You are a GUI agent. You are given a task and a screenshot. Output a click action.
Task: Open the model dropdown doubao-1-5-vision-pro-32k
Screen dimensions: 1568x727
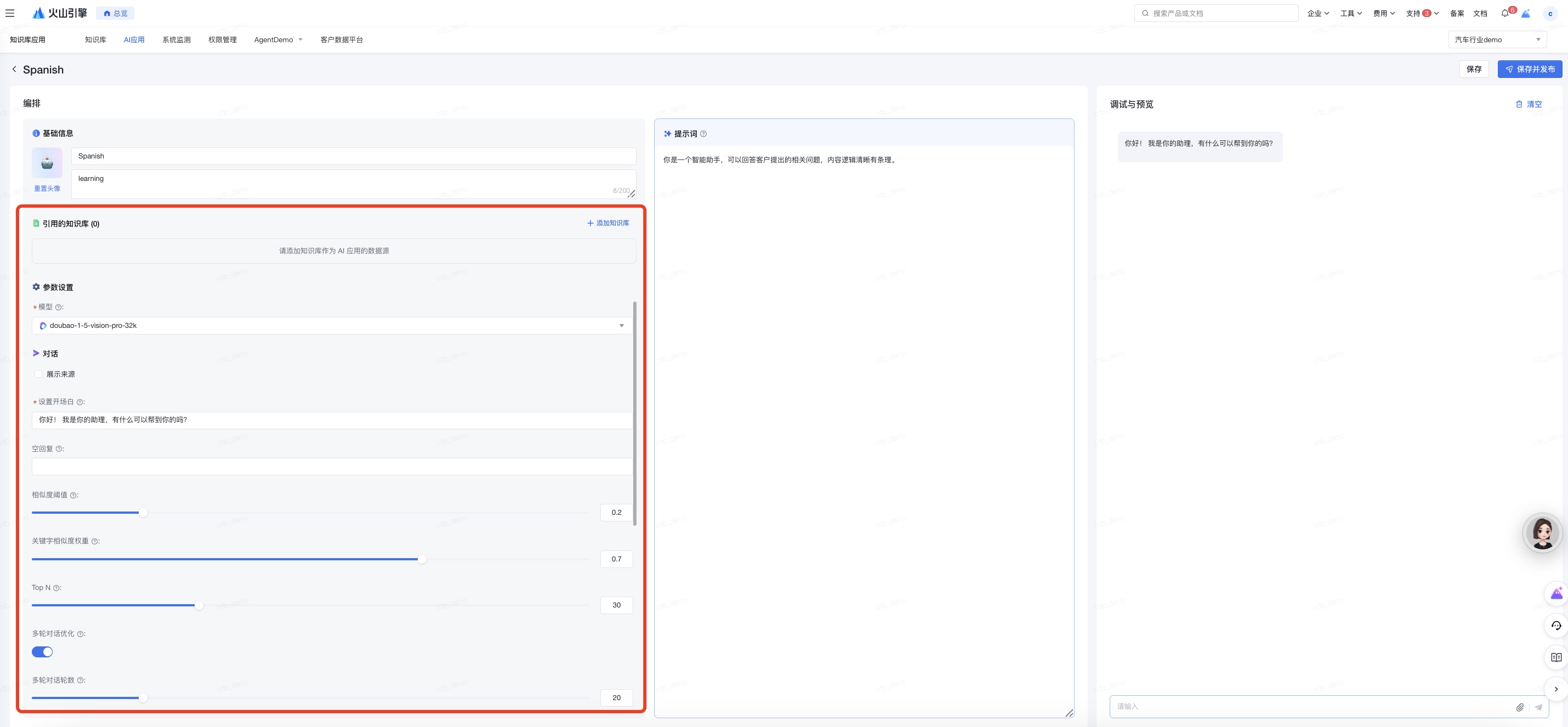pyautogui.click(x=332, y=326)
